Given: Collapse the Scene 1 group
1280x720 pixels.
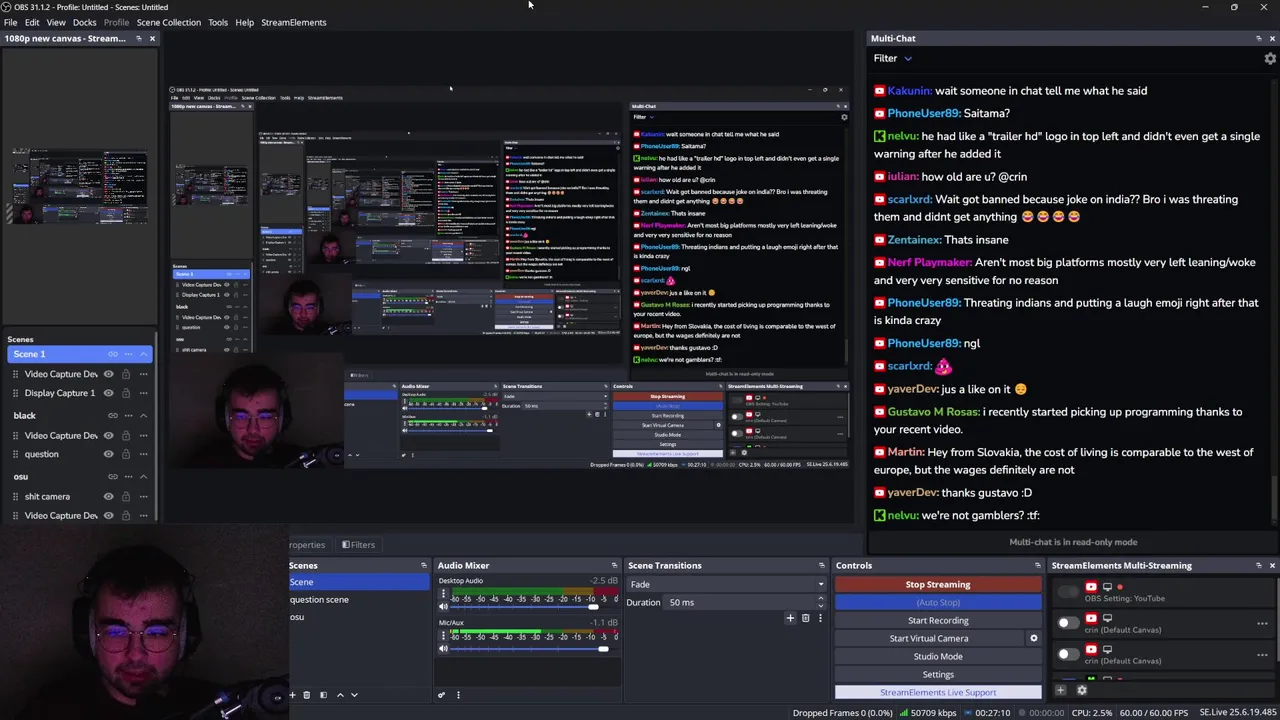Looking at the screenshot, I should [143, 354].
